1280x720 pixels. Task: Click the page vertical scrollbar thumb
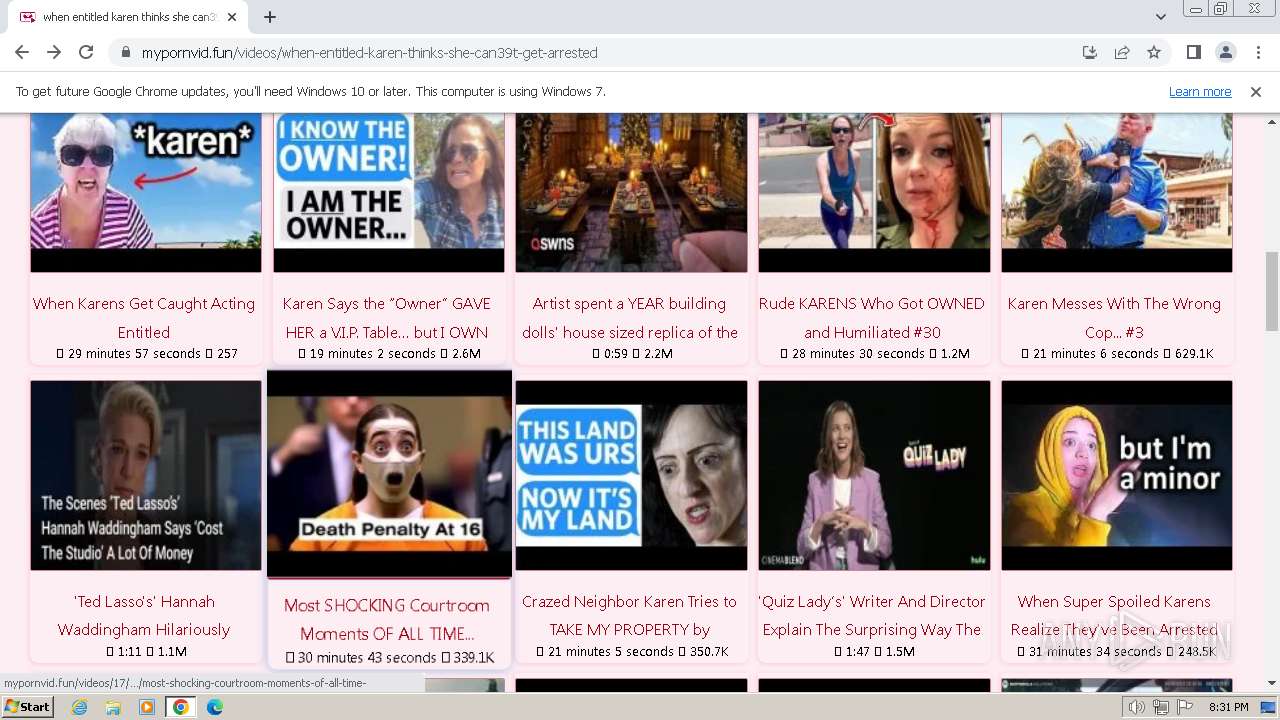pos(1272,291)
